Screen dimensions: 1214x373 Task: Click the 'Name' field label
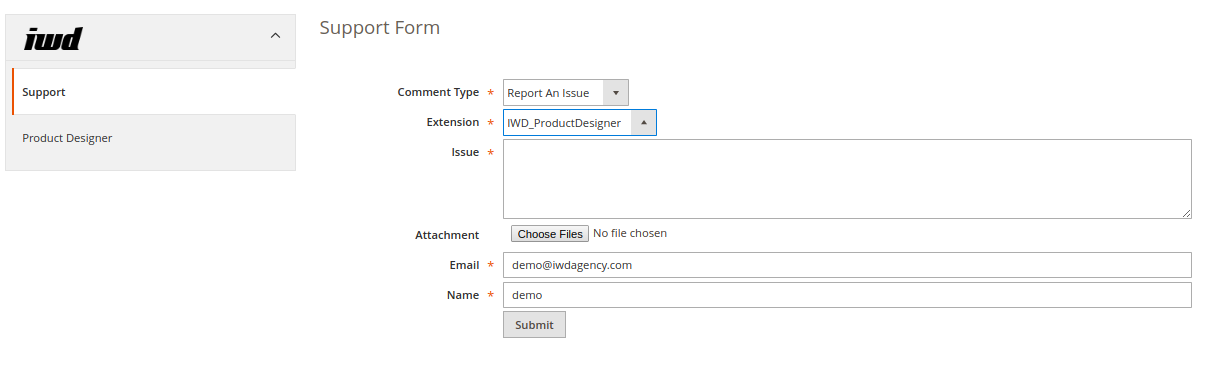tap(463, 295)
